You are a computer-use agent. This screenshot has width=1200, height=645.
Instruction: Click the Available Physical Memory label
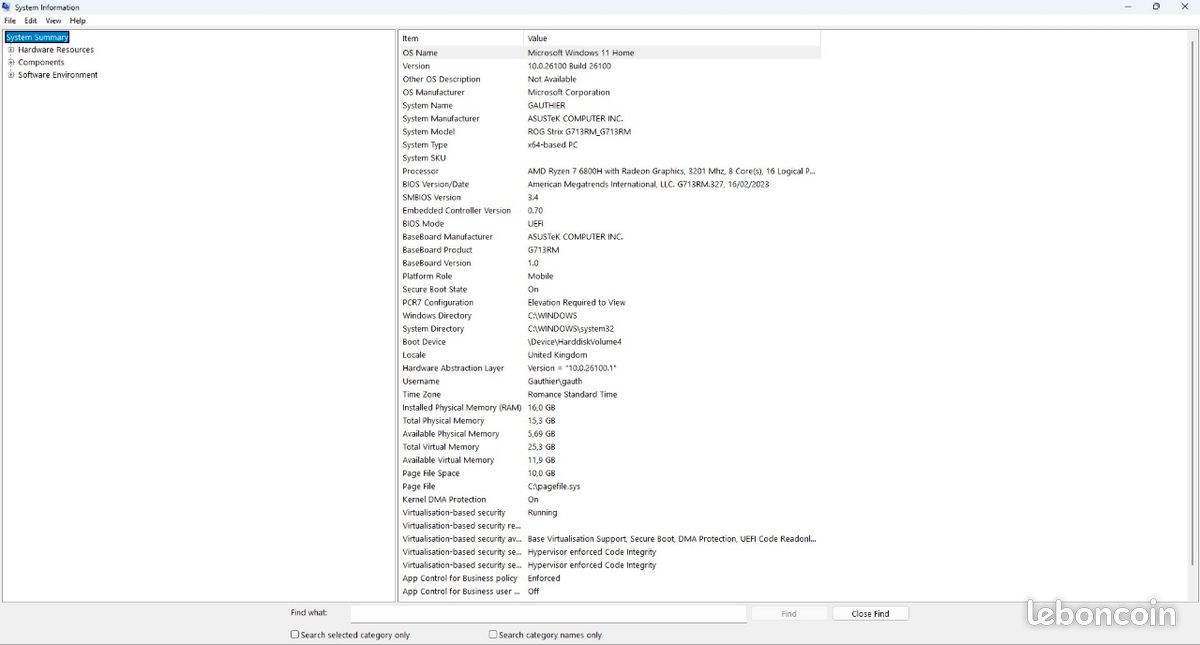450,434
